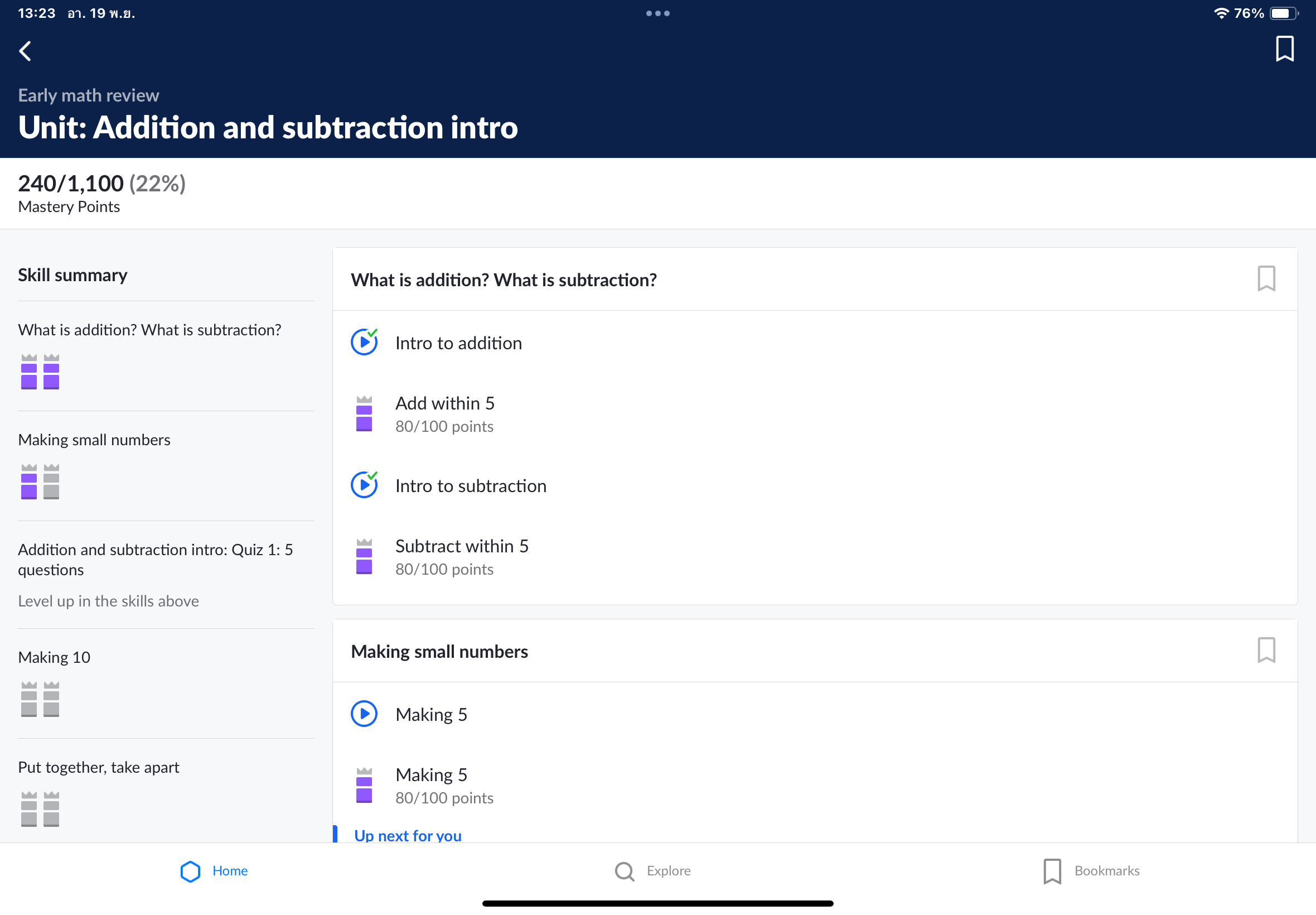The height and width of the screenshot is (915, 1316).
Task: Play the Intro to addition video icon
Action: point(364,342)
